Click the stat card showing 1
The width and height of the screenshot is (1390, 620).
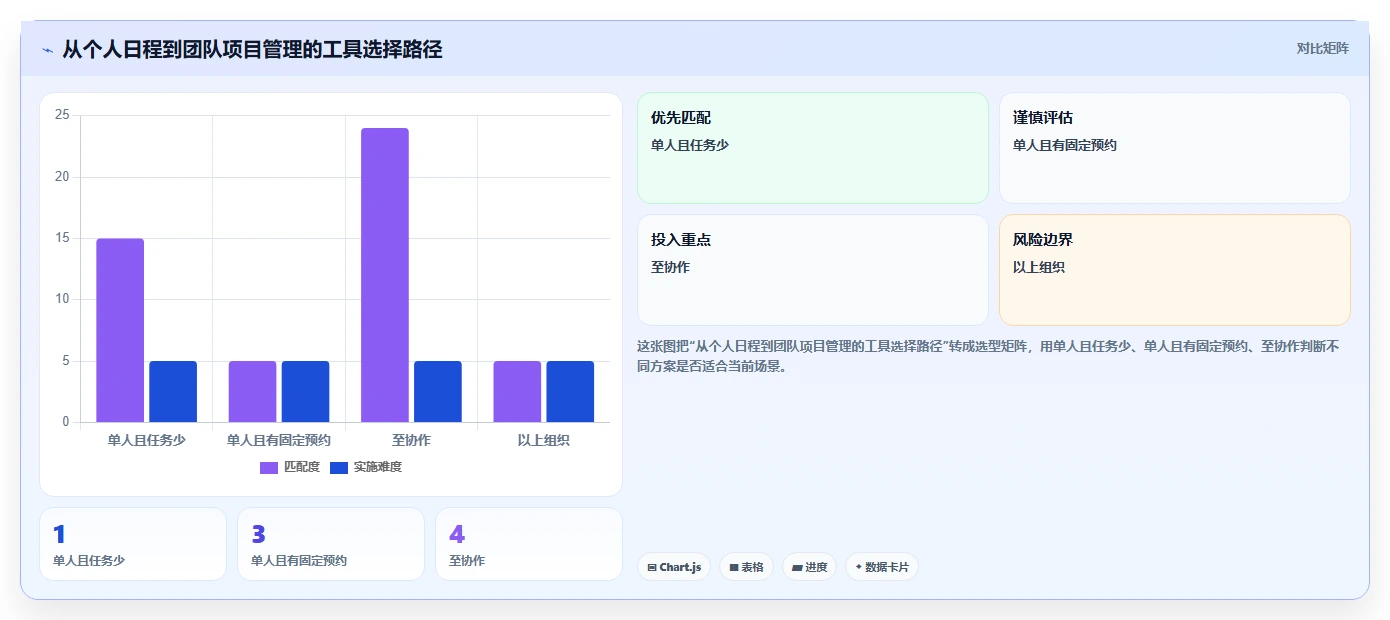[133, 544]
